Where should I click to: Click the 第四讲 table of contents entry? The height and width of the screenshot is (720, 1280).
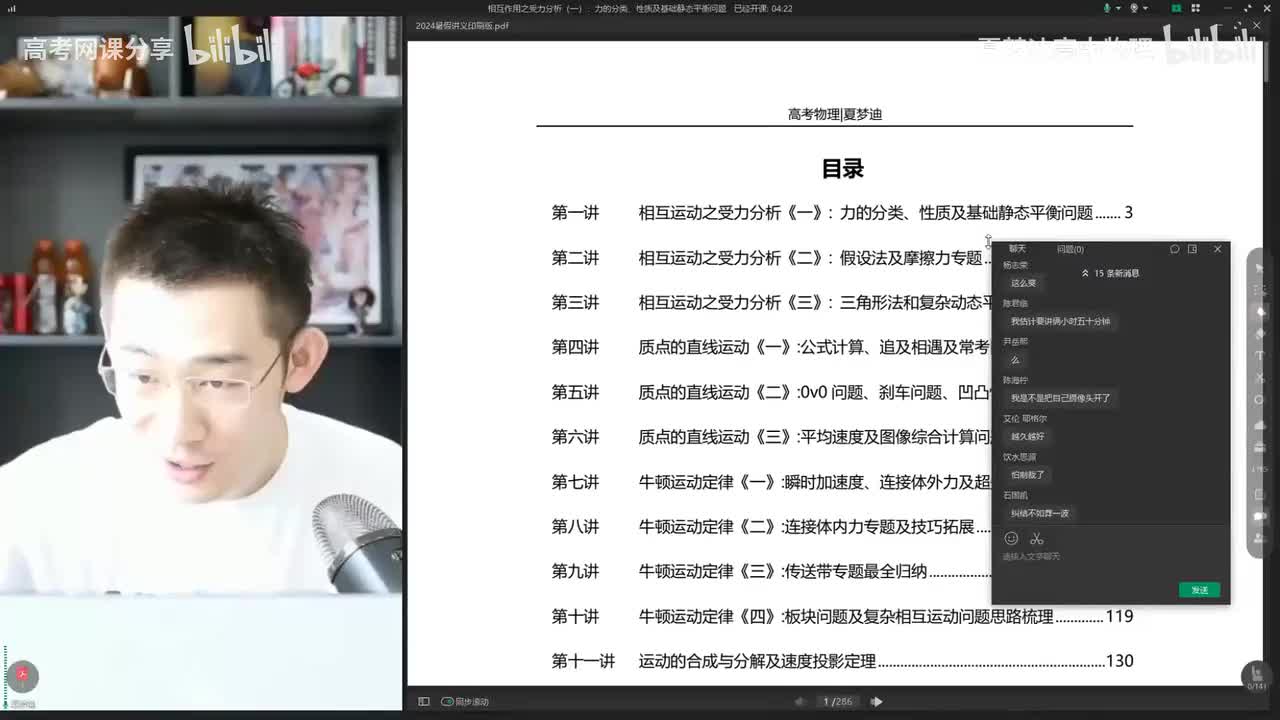771,347
